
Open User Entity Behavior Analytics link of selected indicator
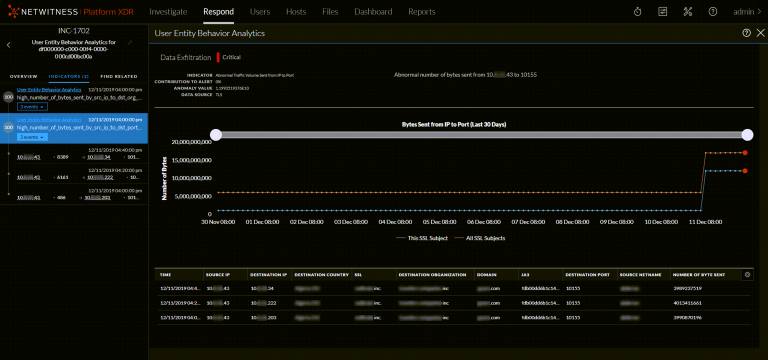click(x=49, y=120)
